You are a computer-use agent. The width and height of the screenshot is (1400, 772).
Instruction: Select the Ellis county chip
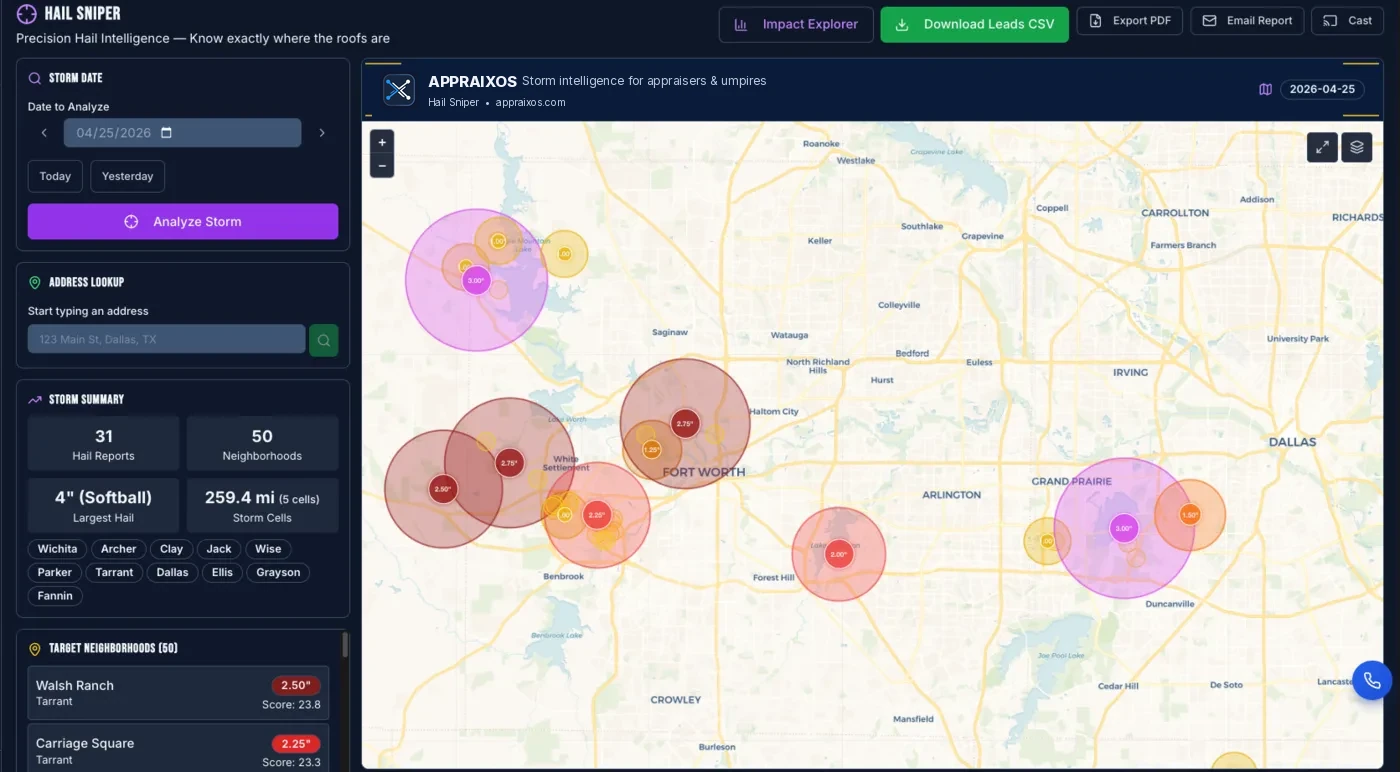(222, 573)
